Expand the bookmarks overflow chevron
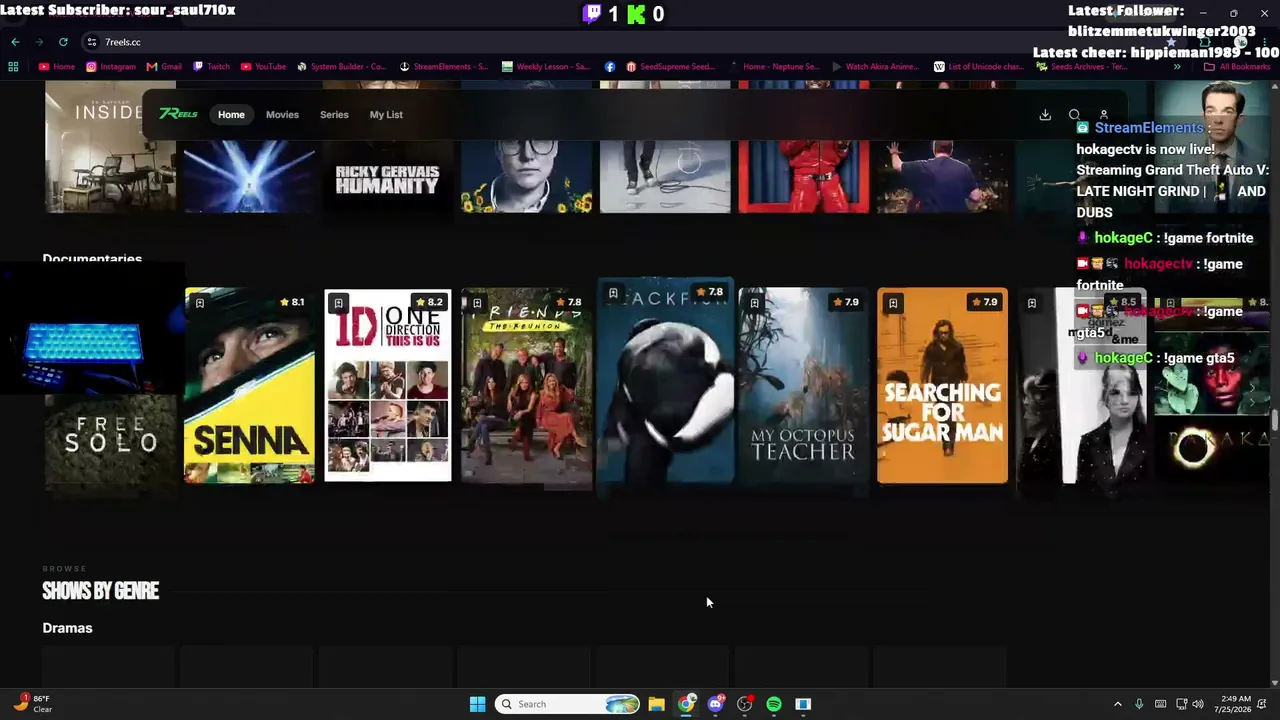 [x=1177, y=67]
